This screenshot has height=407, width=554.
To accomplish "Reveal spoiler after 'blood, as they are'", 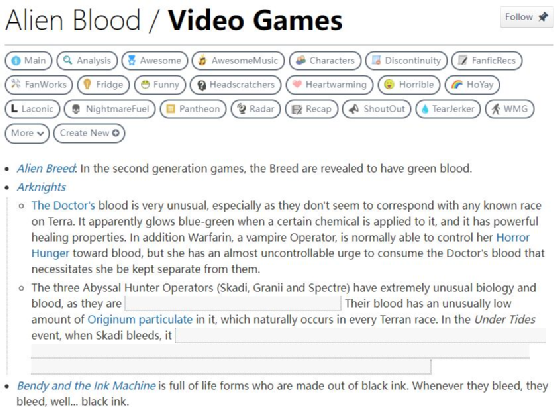I will click(233, 303).
